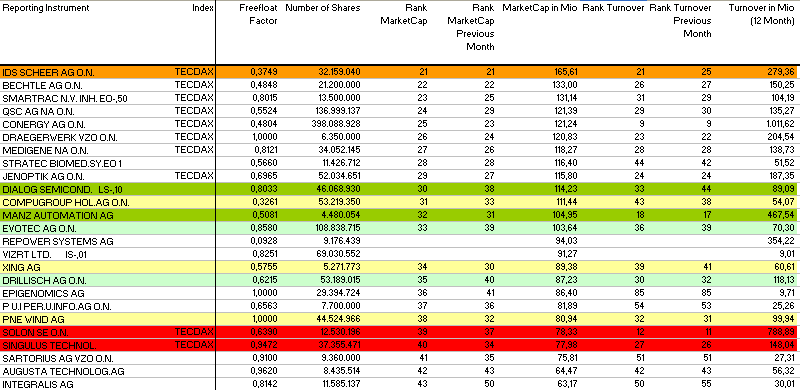Click the 'Rank Turnover Previous Month' header
The width and height of the screenshot is (800, 390).
point(680,20)
